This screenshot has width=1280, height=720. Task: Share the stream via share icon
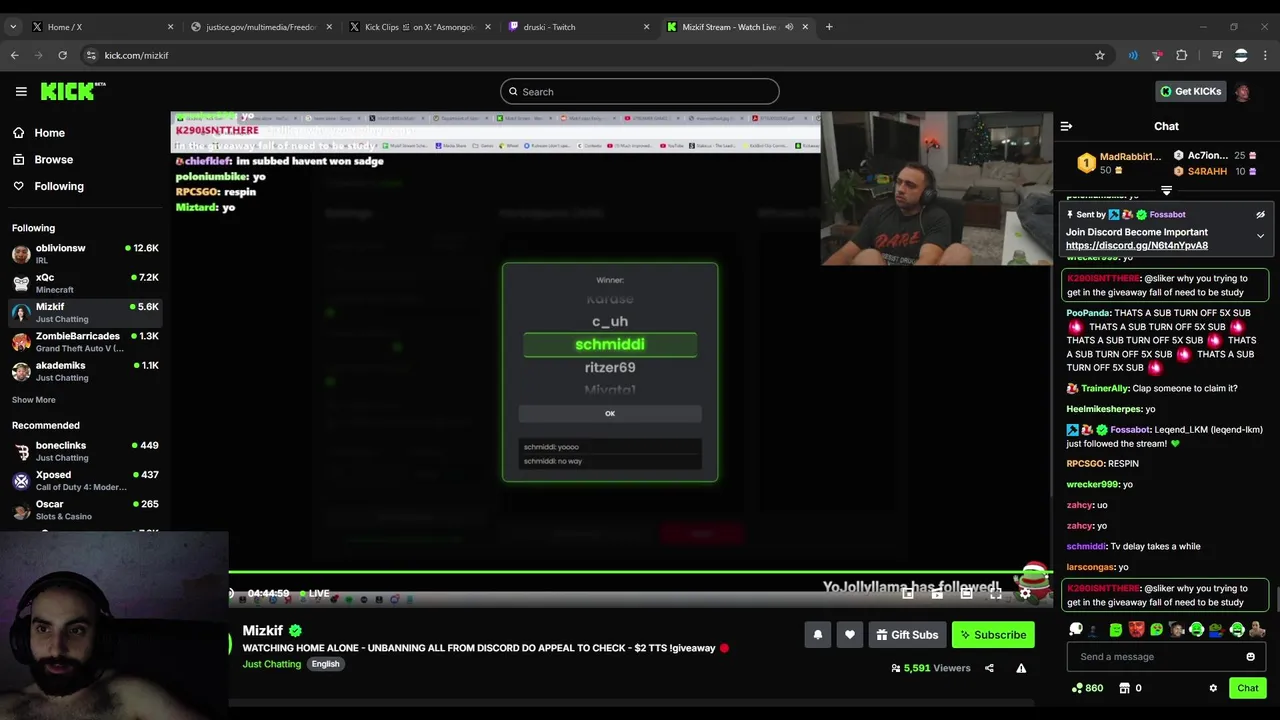click(989, 668)
